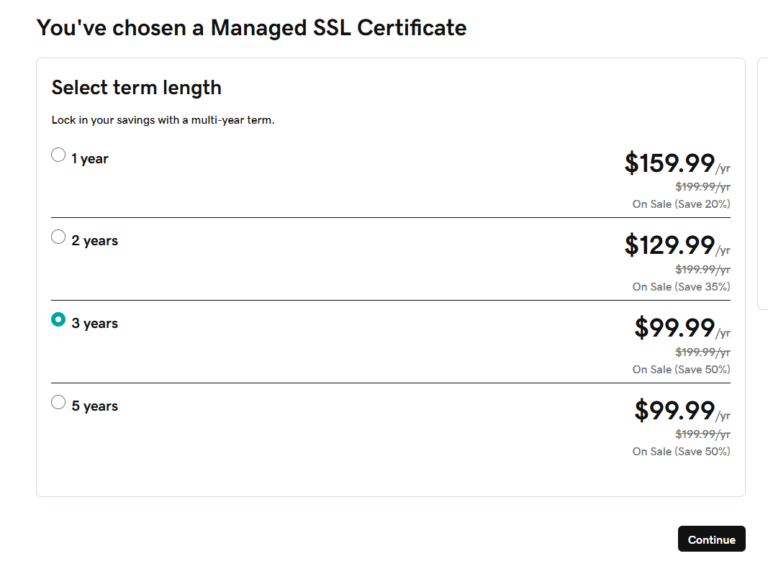The width and height of the screenshot is (768, 561).
Task: Click the struck-through $199.99/yr in 1 year row
Action: [702, 186]
